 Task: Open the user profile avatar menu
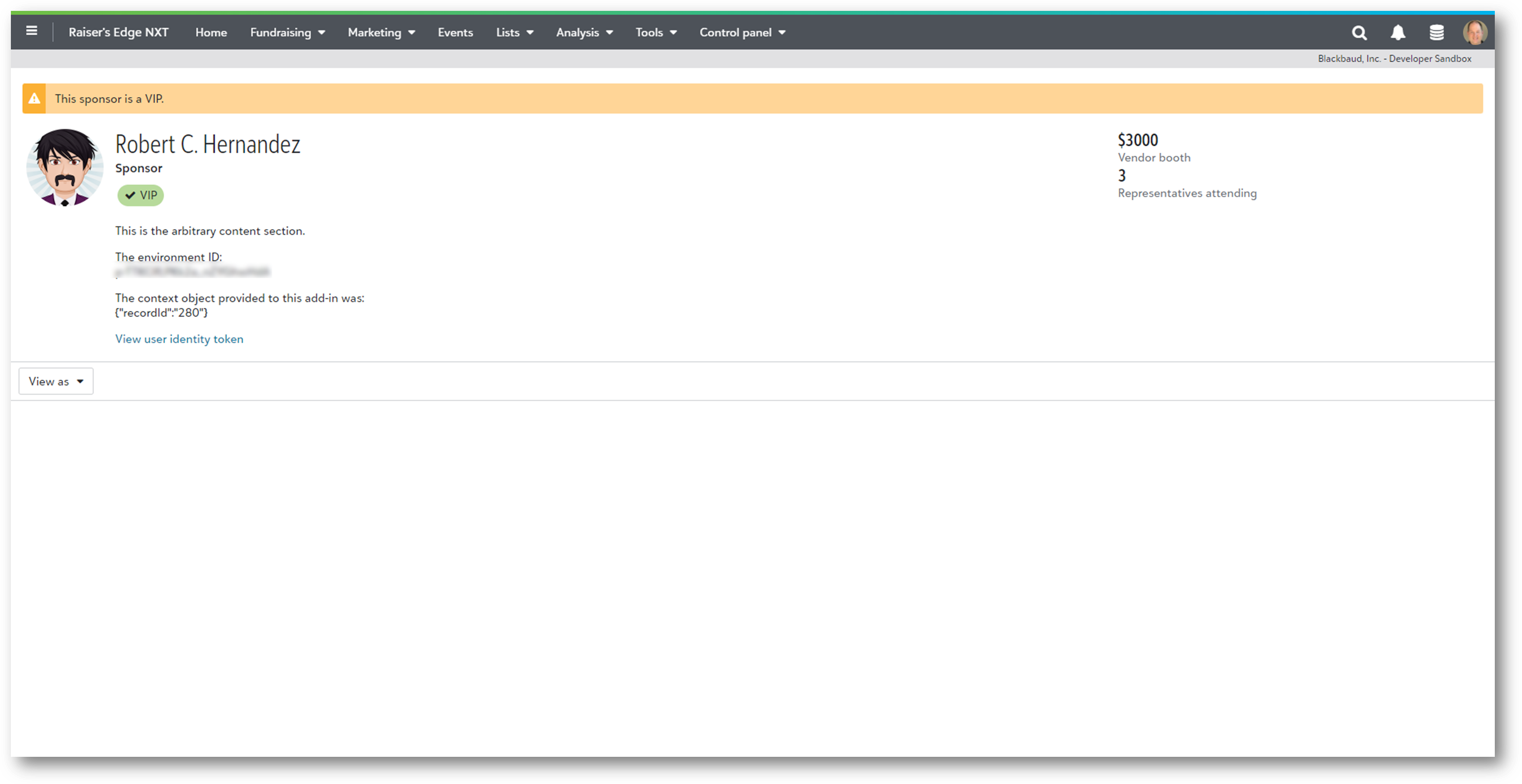[1475, 33]
